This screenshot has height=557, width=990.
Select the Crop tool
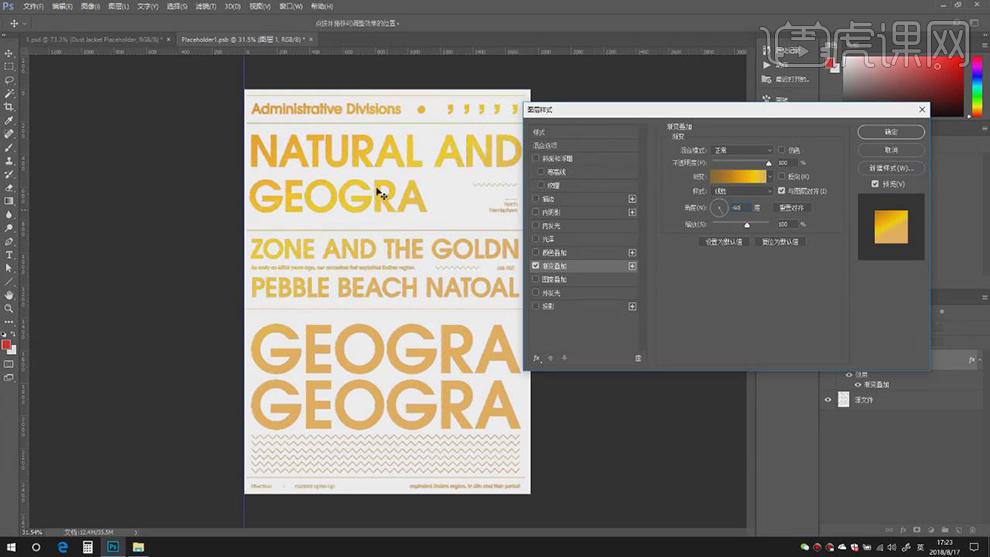tap(9, 107)
